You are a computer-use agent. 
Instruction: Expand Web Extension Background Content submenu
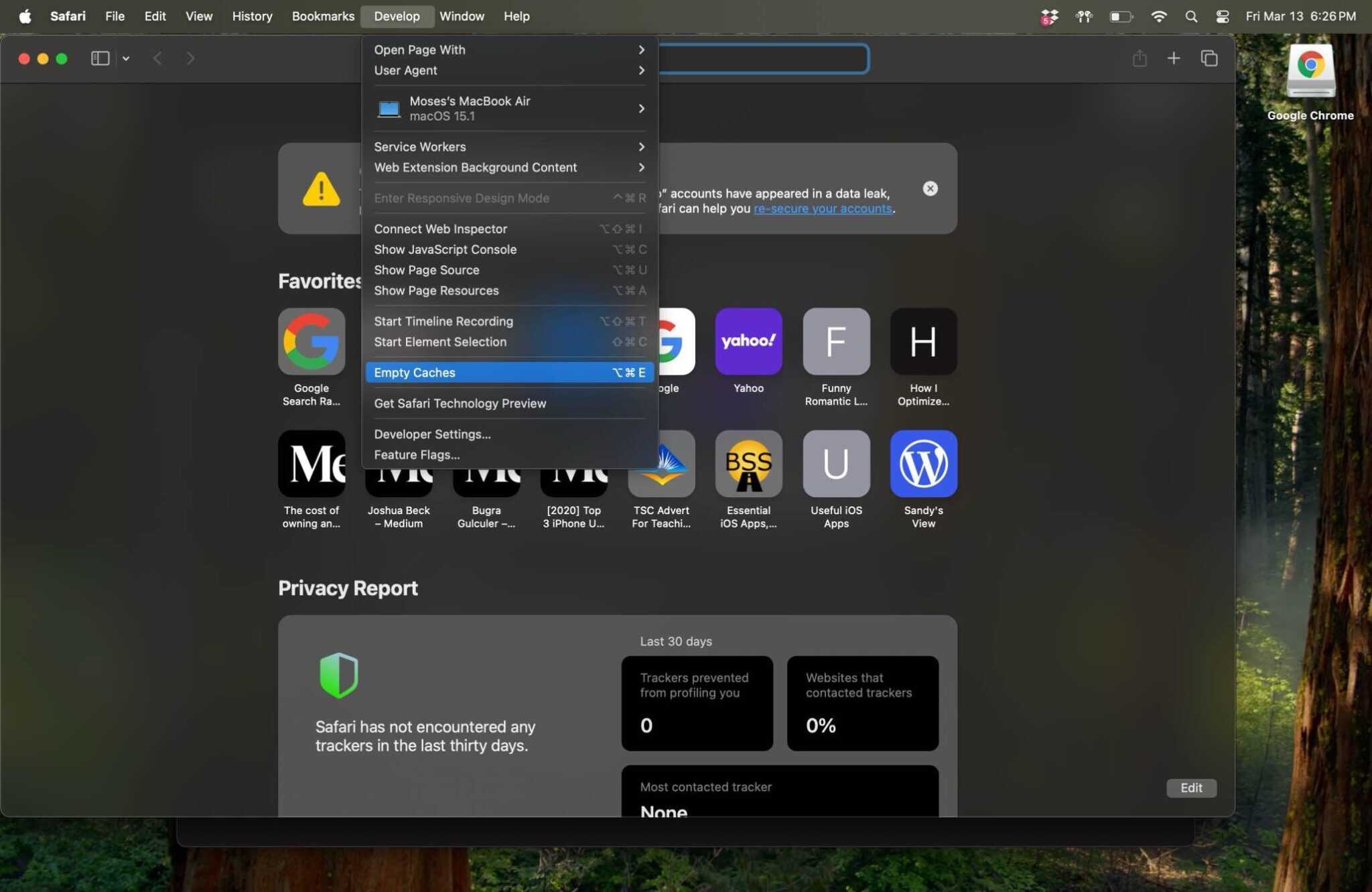[x=509, y=168]
